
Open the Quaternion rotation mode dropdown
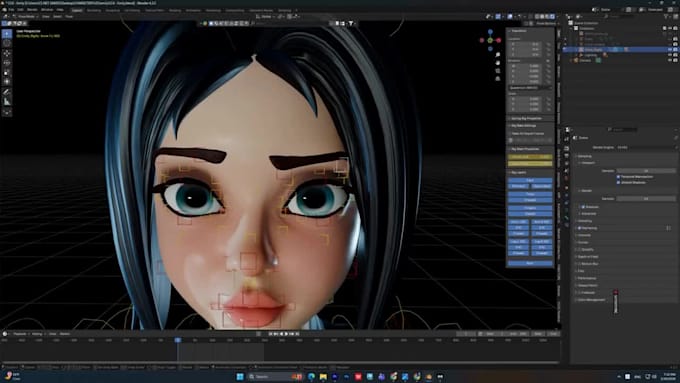click(x=530, y=88)
